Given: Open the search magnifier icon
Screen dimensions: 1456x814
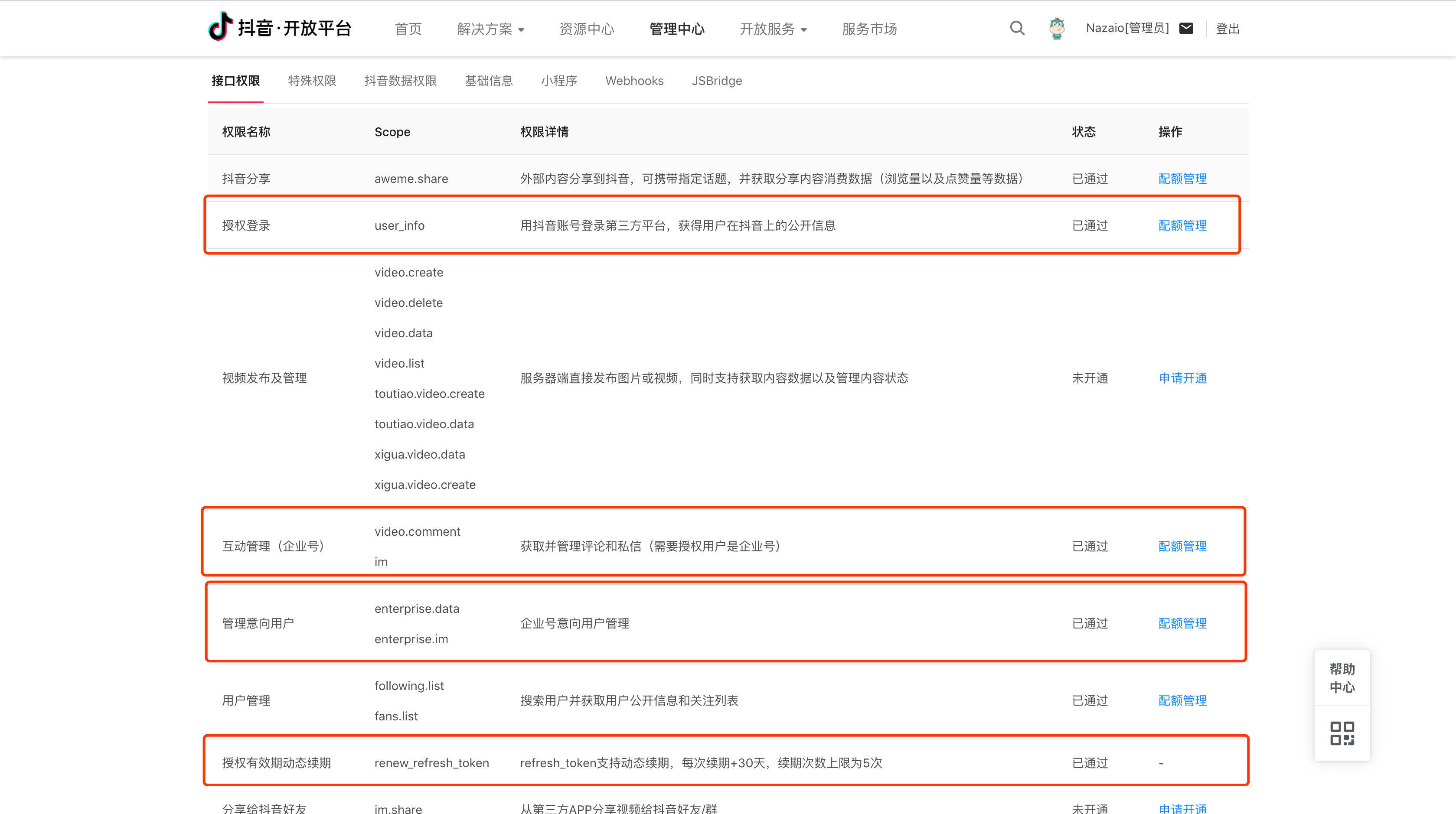Looking at the screenshot, I should (1017, 28).
